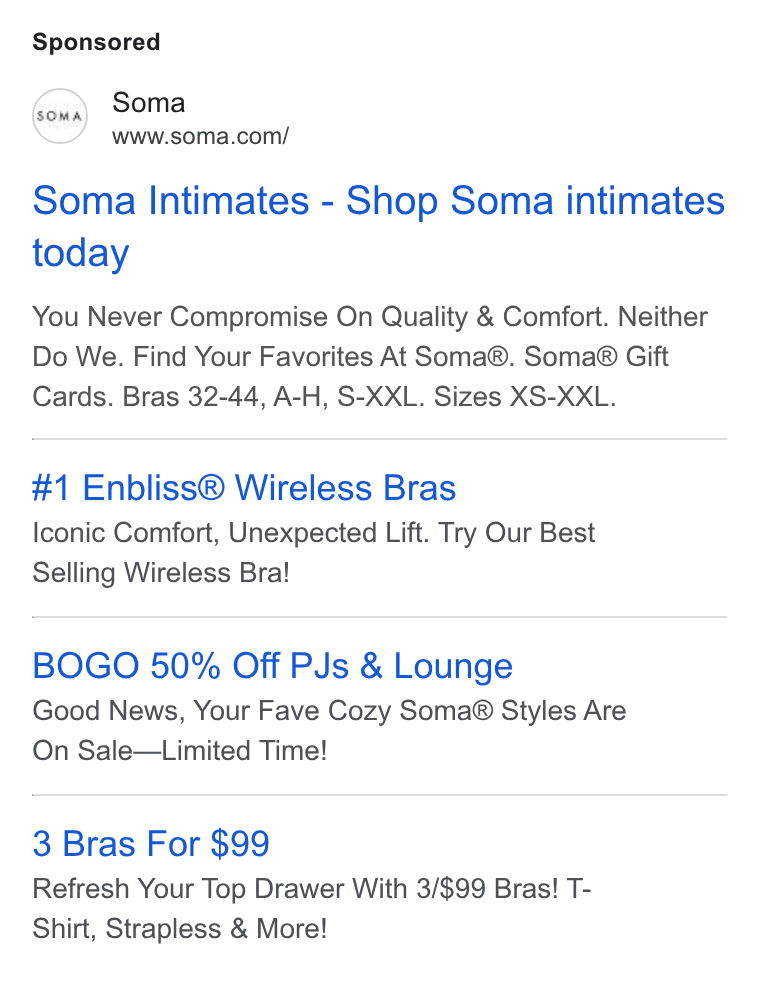Click the "Gift" word in ad description

647,356
